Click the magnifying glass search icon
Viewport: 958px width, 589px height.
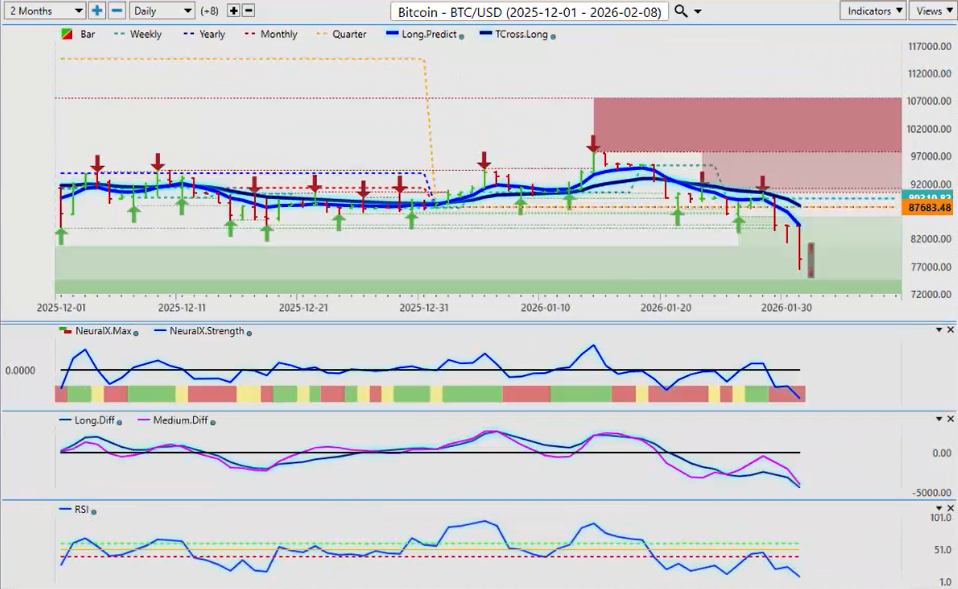click(681, 11)
